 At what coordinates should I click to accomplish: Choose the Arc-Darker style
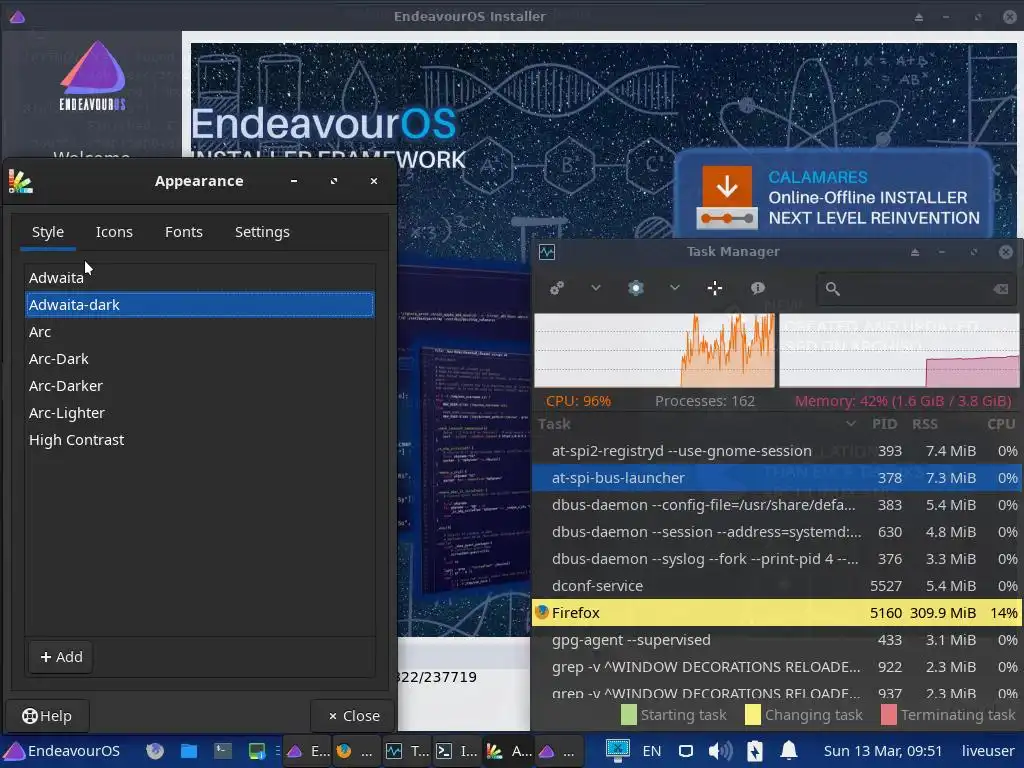[x=200, y=386]
